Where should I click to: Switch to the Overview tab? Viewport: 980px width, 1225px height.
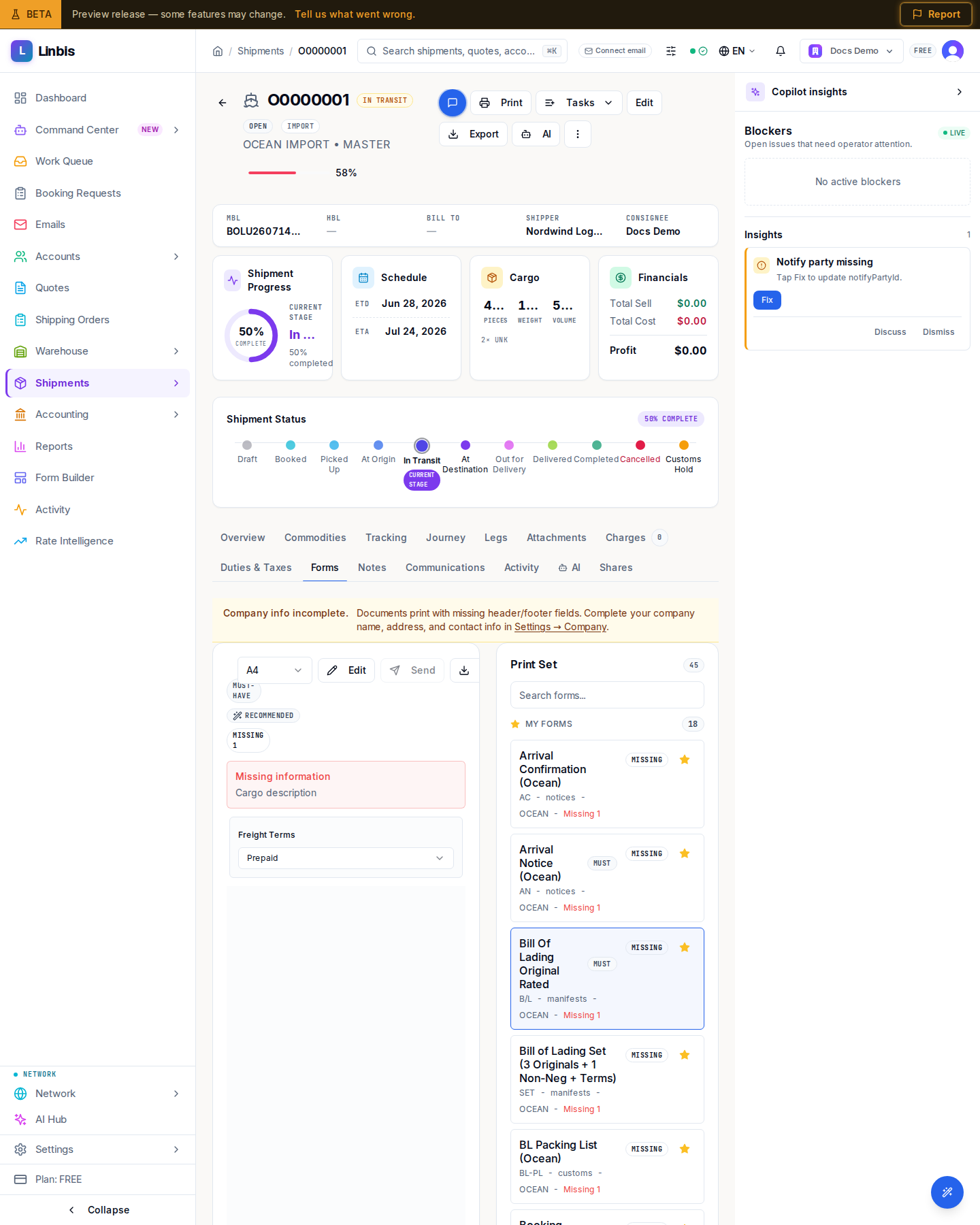coord(243,538)
